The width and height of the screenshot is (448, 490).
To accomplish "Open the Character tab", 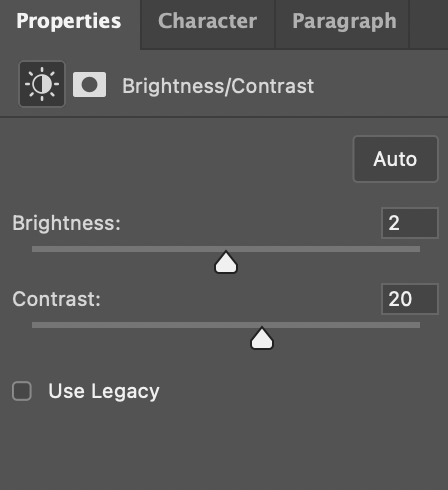I will click(x=207, y=21).
